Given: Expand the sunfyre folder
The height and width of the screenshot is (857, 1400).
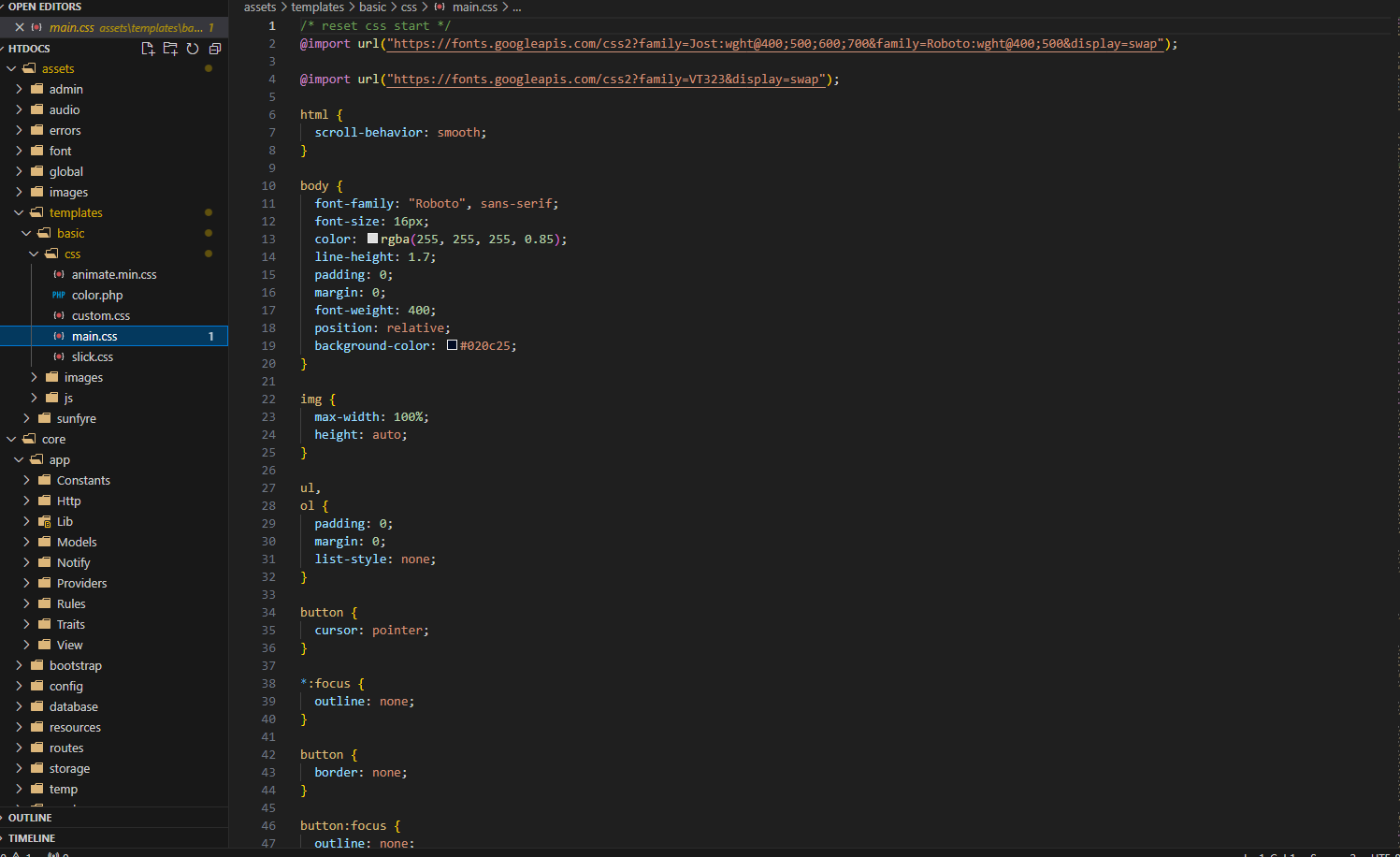Looking at the screenshot, I should [x=114, y=418].
